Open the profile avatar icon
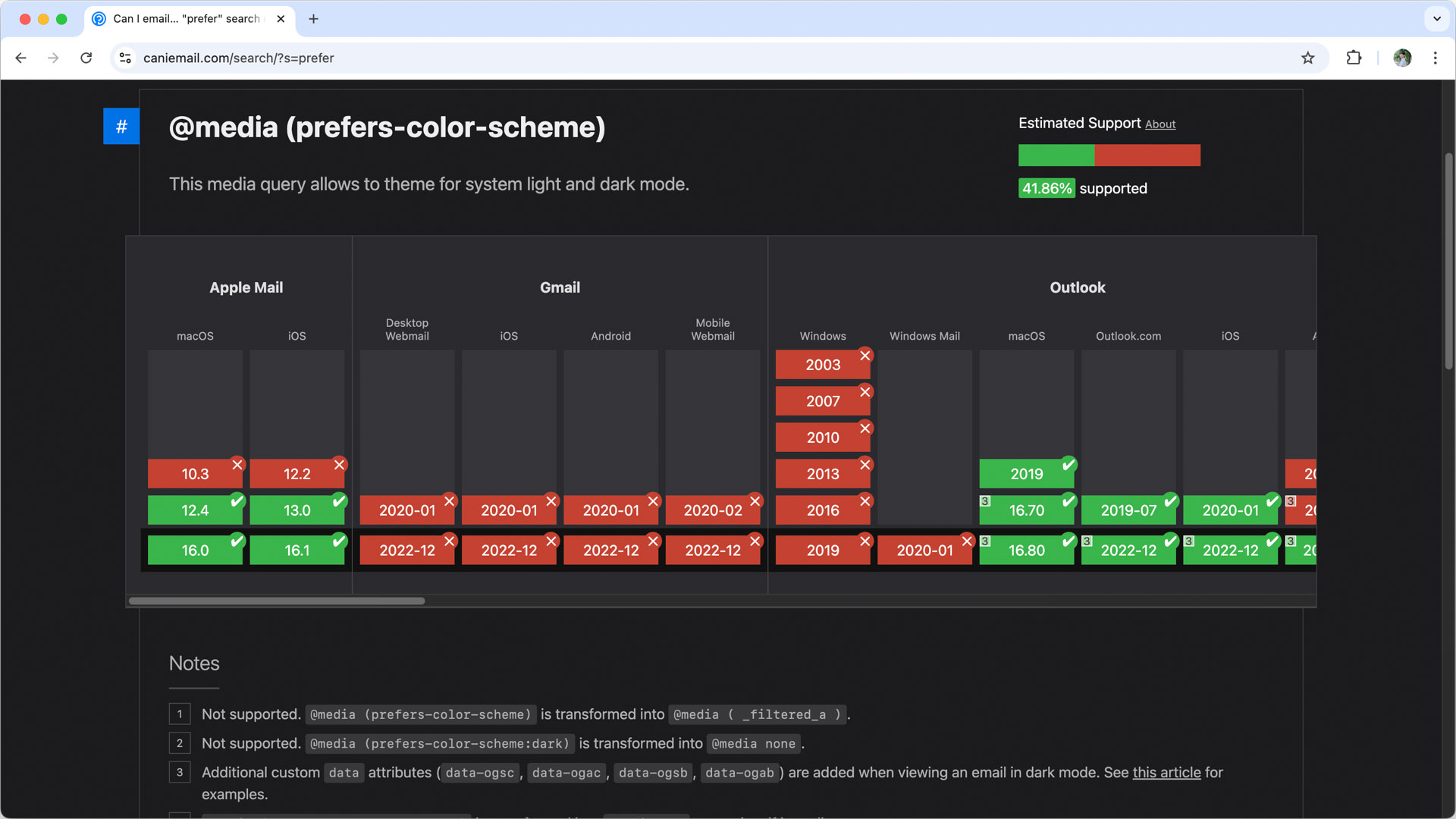Screen dimensions: 1456x819 coord(1402,58)
